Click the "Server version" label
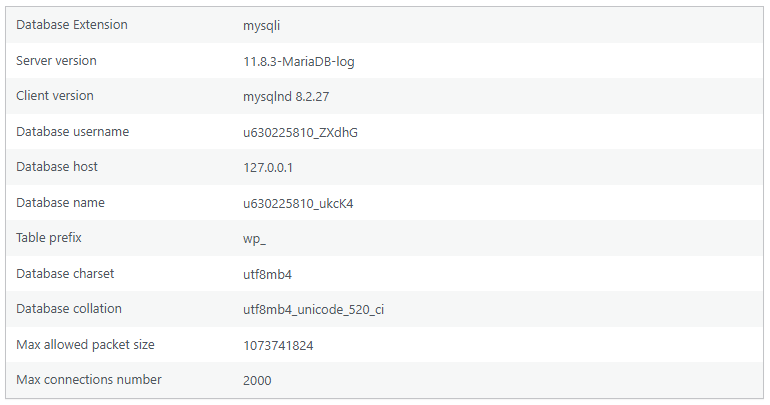 pyautogui.click(x=57, y=61)
